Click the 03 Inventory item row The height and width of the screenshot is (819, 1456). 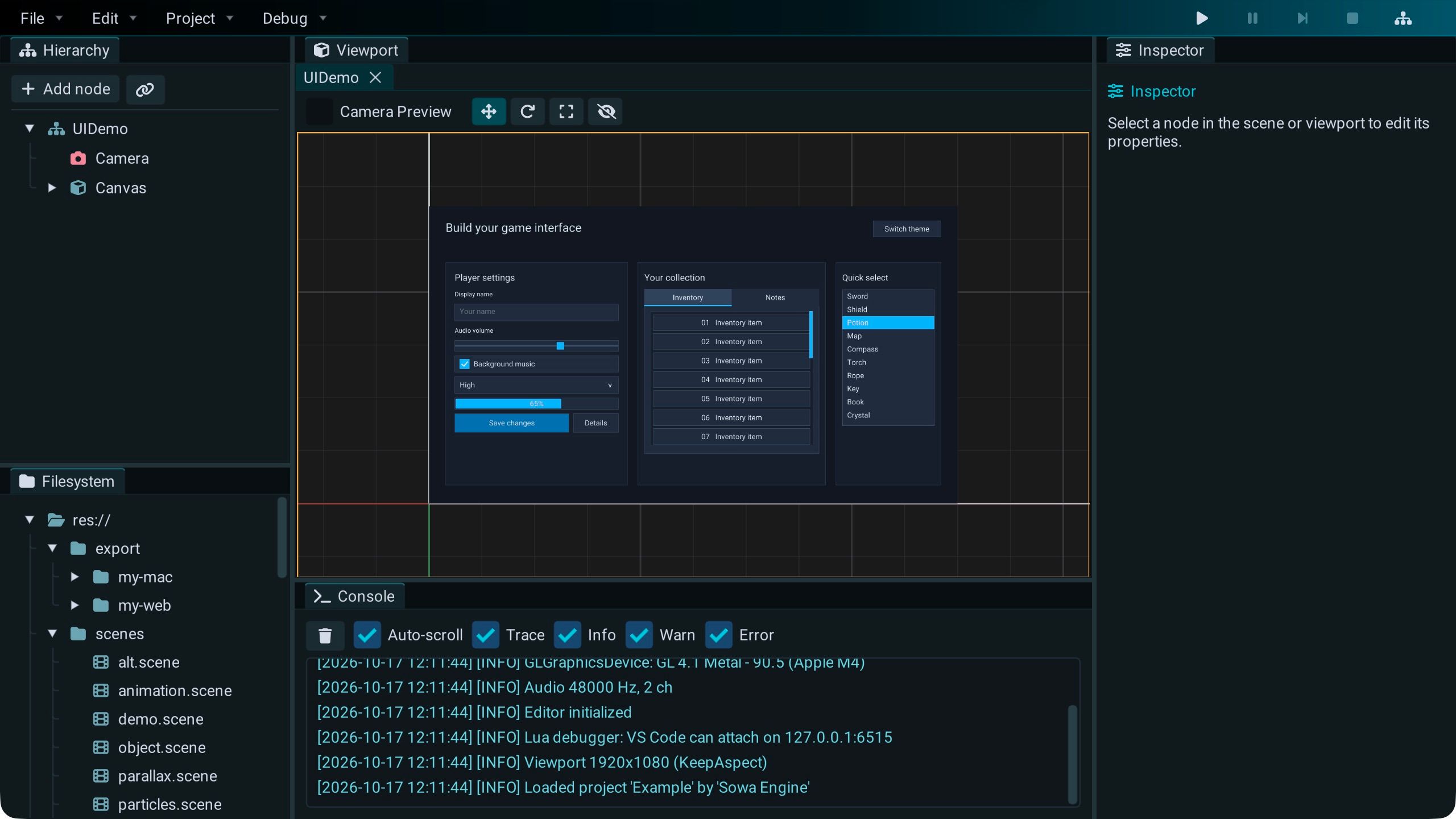point(731,361)
